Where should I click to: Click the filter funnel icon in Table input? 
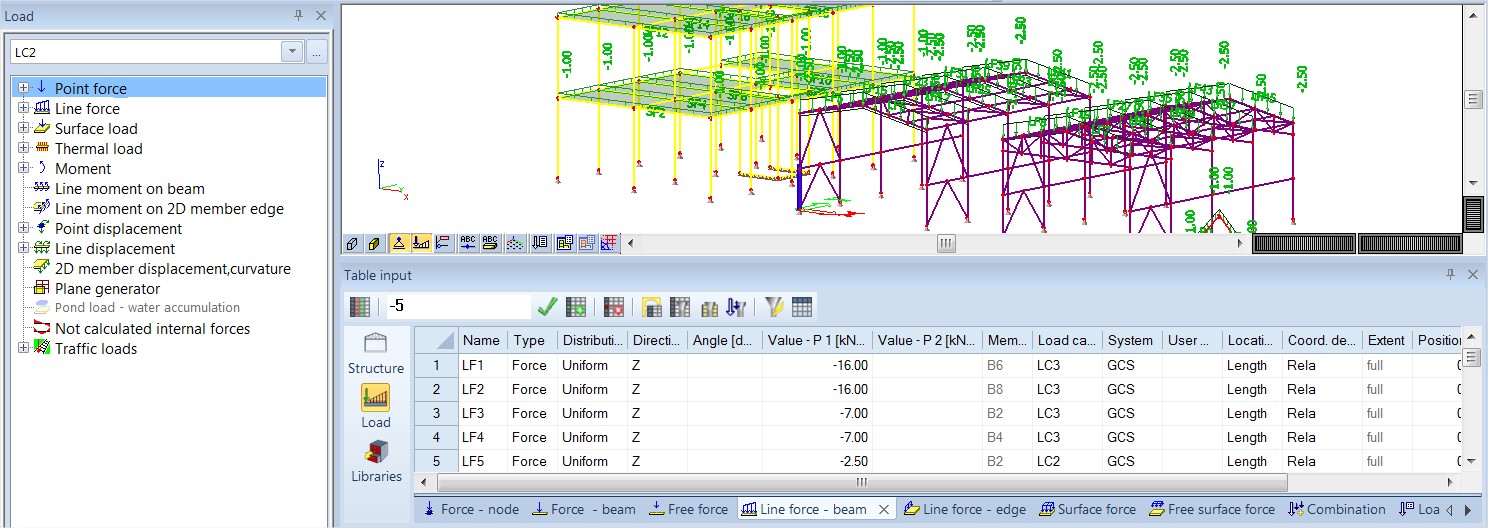[775, 307]
